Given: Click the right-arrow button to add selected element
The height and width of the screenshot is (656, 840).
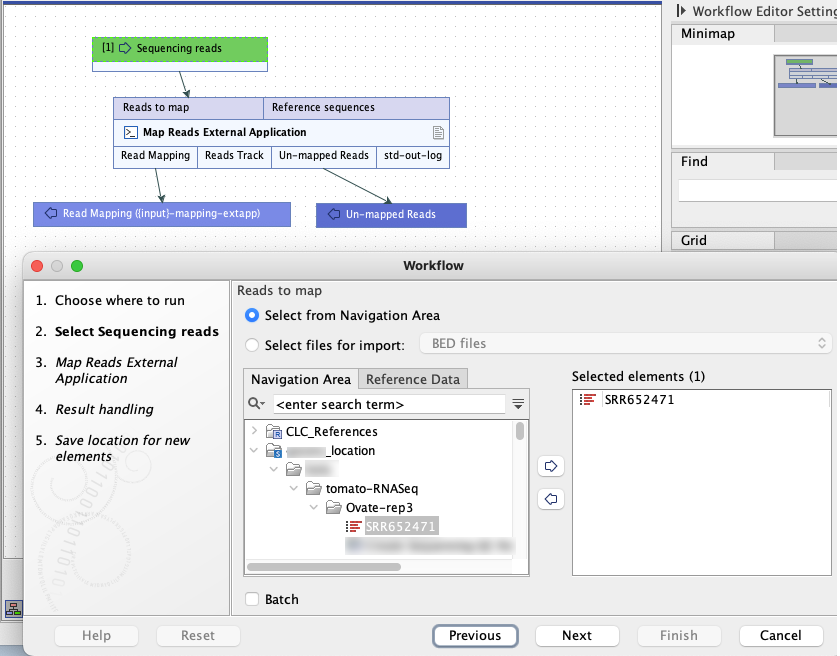Looking at the screenshot, I should 551,466.
